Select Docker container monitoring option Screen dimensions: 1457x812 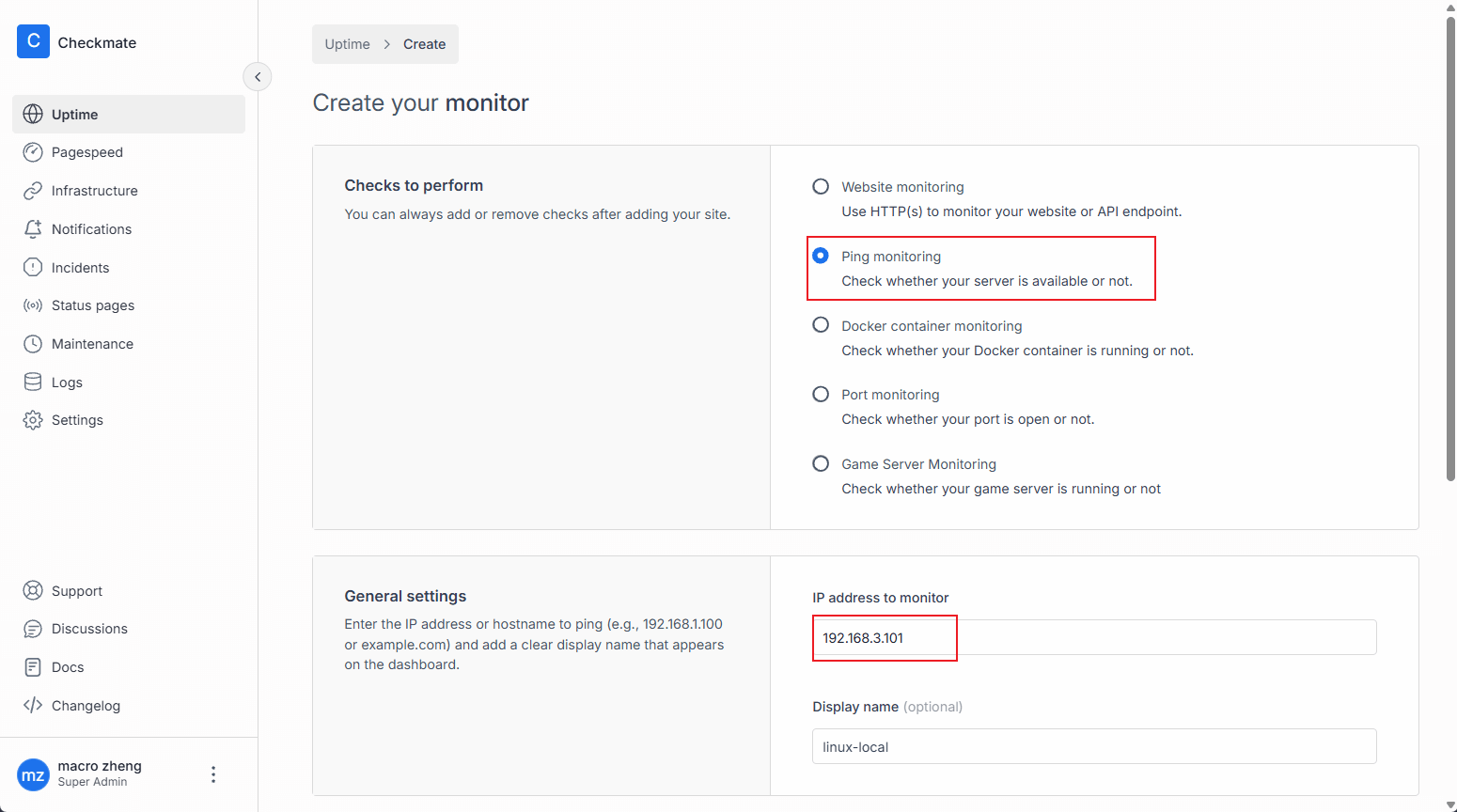click(x=821, y=325)
